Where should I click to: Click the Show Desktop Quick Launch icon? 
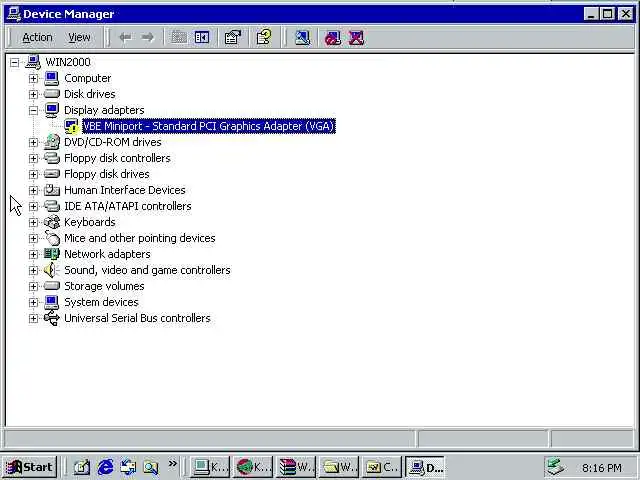click(82, 467)
